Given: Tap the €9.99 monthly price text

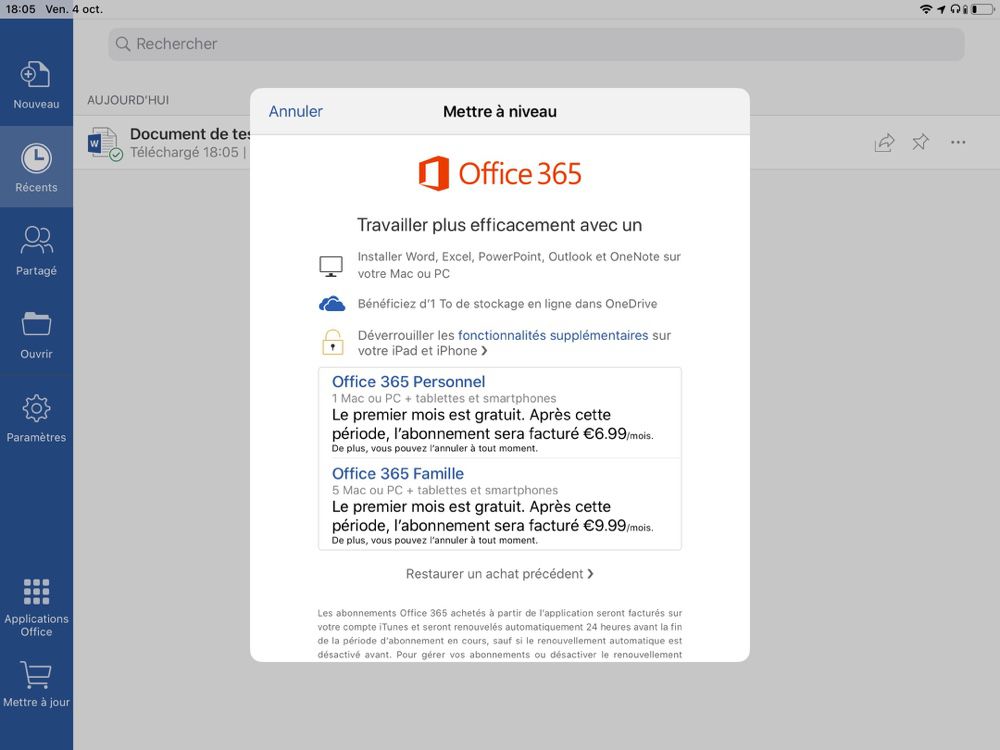Looking at the screenshot, I should coord(618,526).
